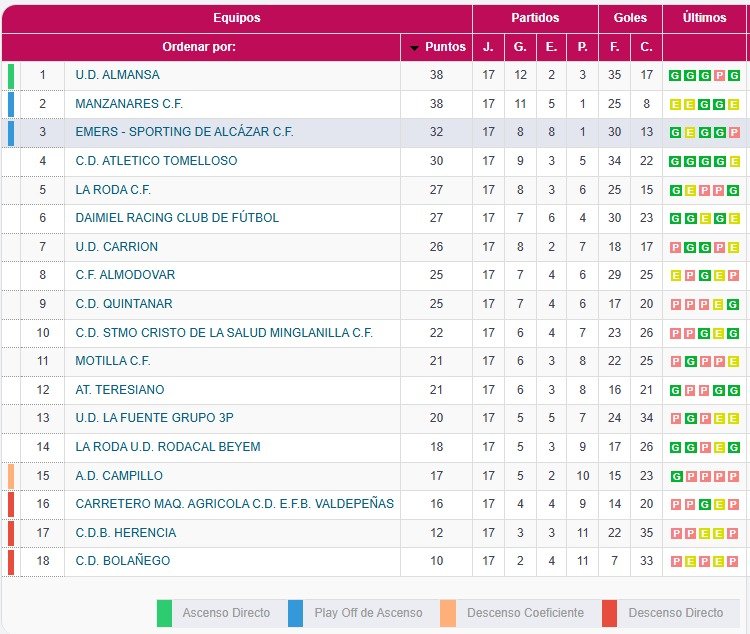Open the DAIMIEL RACING CLUB DE FÚTBOL link
750x634 pixels.
(x=177, y=218)
